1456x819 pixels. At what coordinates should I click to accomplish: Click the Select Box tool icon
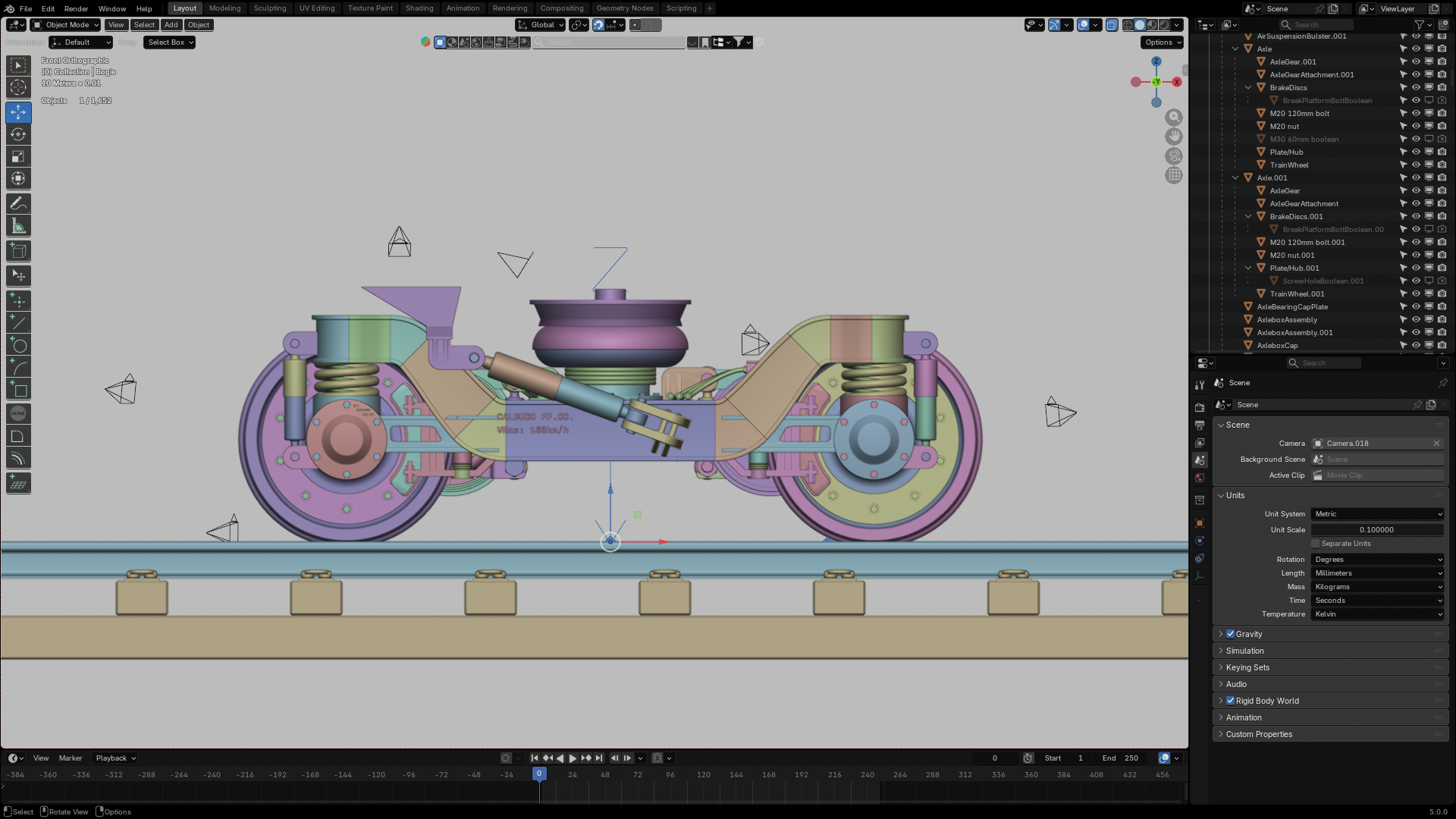tap(18, 65)
